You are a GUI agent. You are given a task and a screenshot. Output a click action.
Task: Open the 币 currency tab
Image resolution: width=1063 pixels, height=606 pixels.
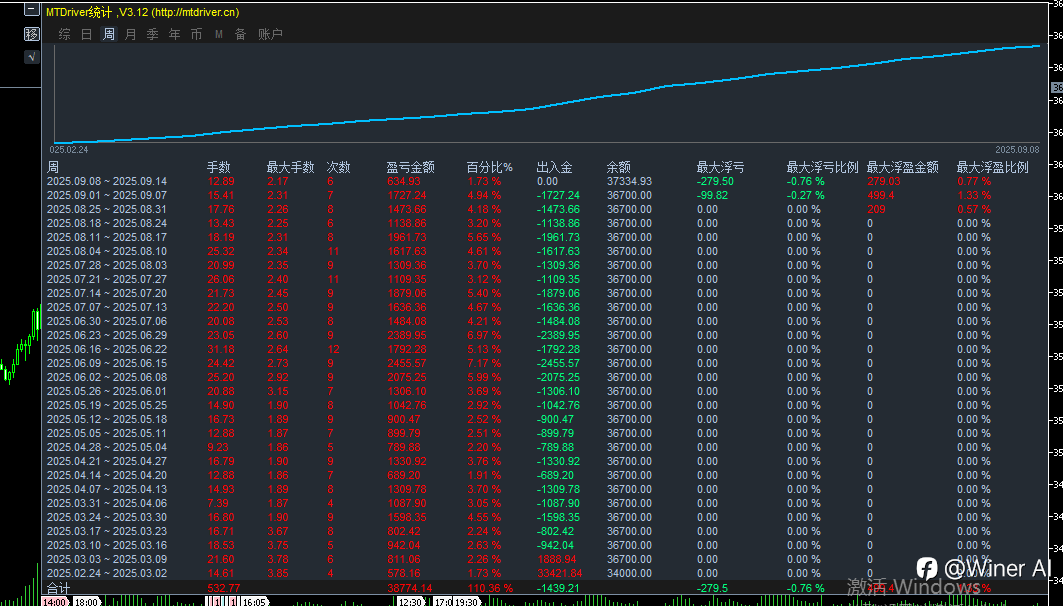197,34
